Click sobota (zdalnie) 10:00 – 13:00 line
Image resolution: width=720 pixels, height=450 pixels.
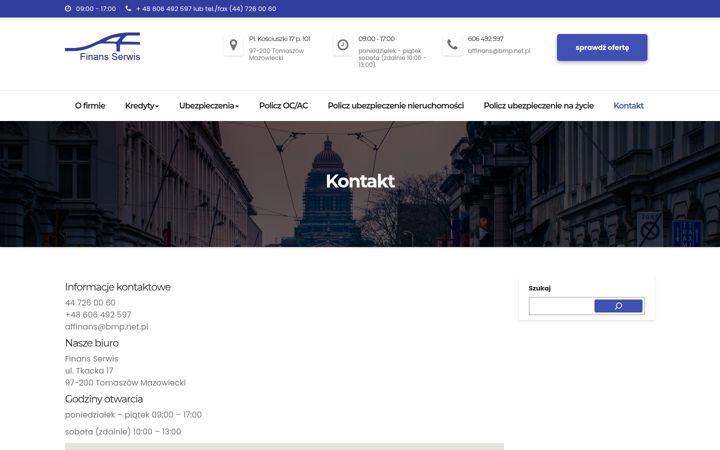tap(123, 432)
